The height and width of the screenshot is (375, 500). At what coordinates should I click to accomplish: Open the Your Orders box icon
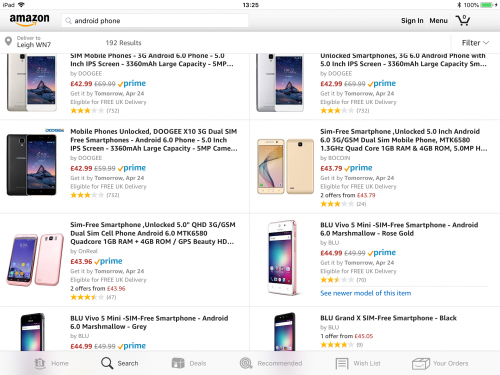(x=421, y=363)
